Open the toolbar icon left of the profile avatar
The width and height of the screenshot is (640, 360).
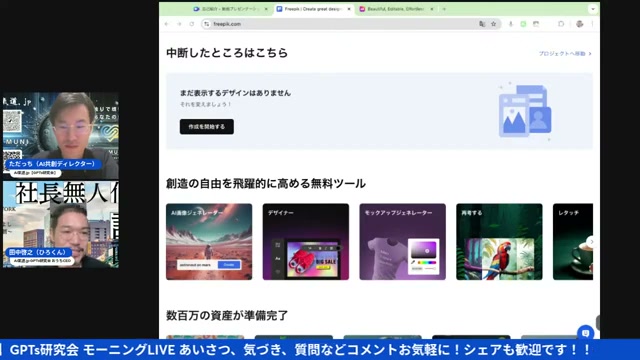(x=561, y=24)
